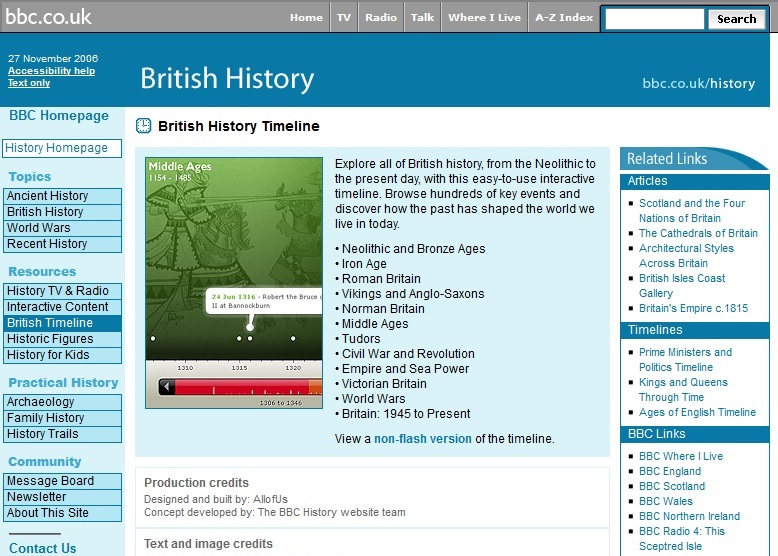
Task: Open History for Kids
Action: click(63, 355)
